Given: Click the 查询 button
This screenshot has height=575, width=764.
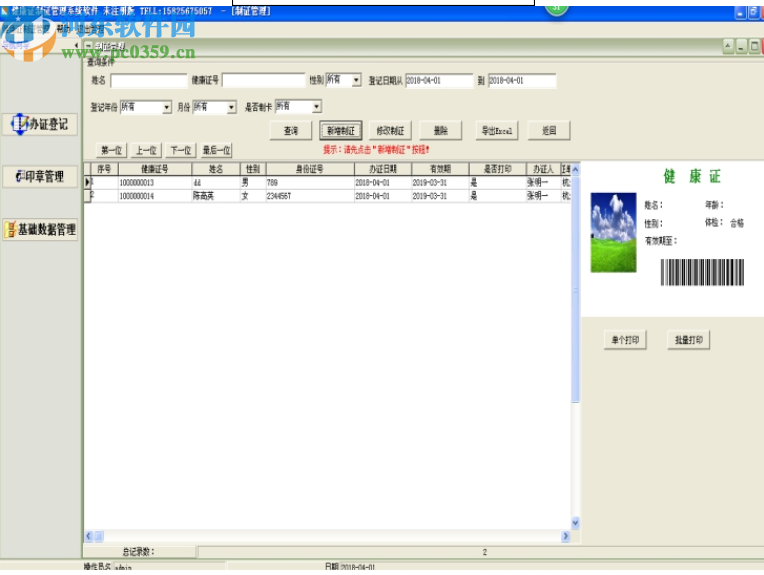Looking at the screenshot, I should pos(291,131).
